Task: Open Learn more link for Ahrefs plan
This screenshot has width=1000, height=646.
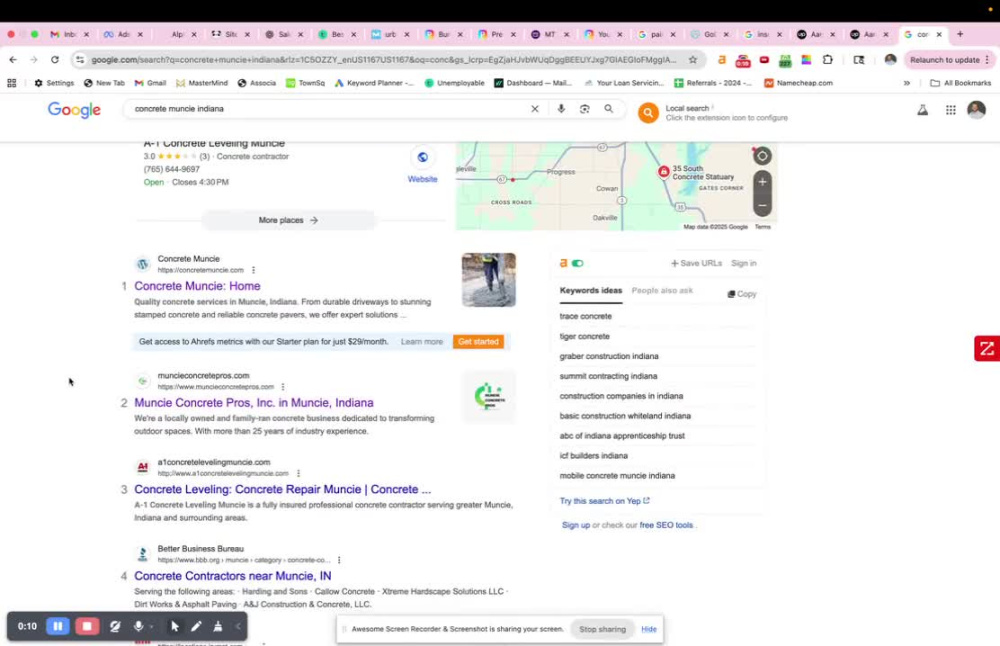Action: click(422, 342)
